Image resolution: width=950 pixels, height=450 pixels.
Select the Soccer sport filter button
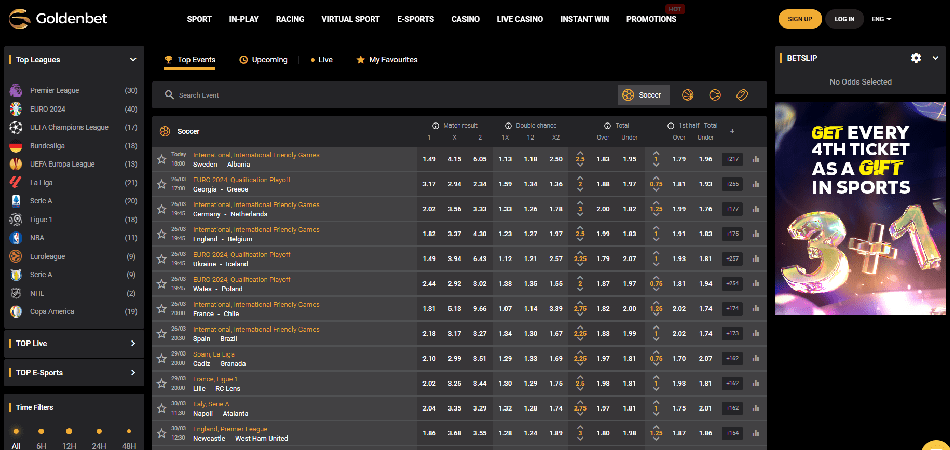click(x=643, y=95)
